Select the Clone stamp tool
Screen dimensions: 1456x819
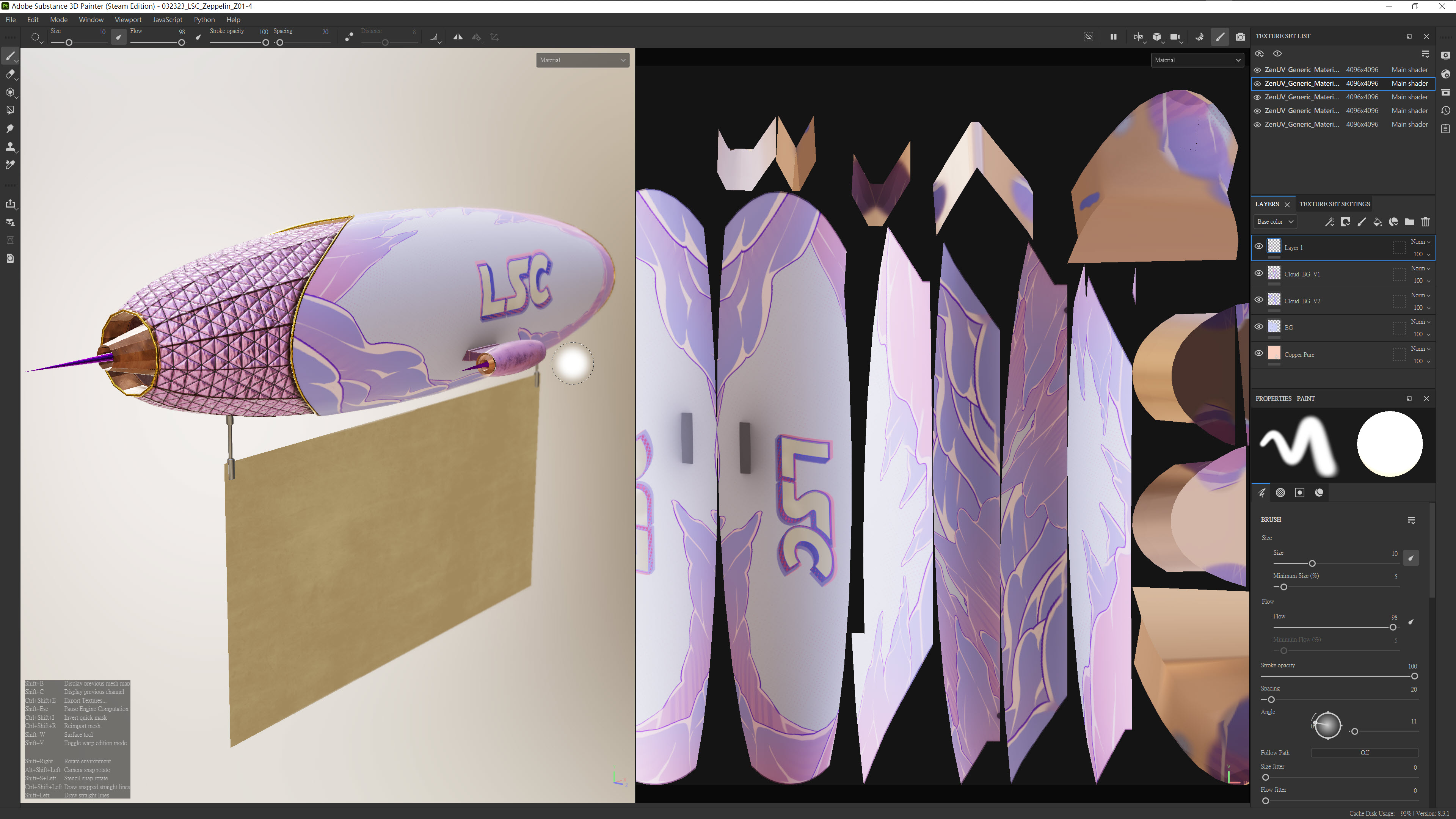[x=9, y=147]
